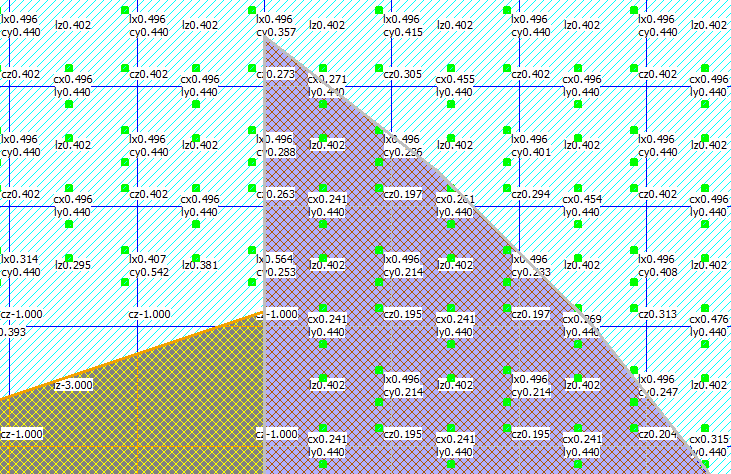Click the lz0.295 label
Viewport: 731px width, 474px height.
[73, 265]
